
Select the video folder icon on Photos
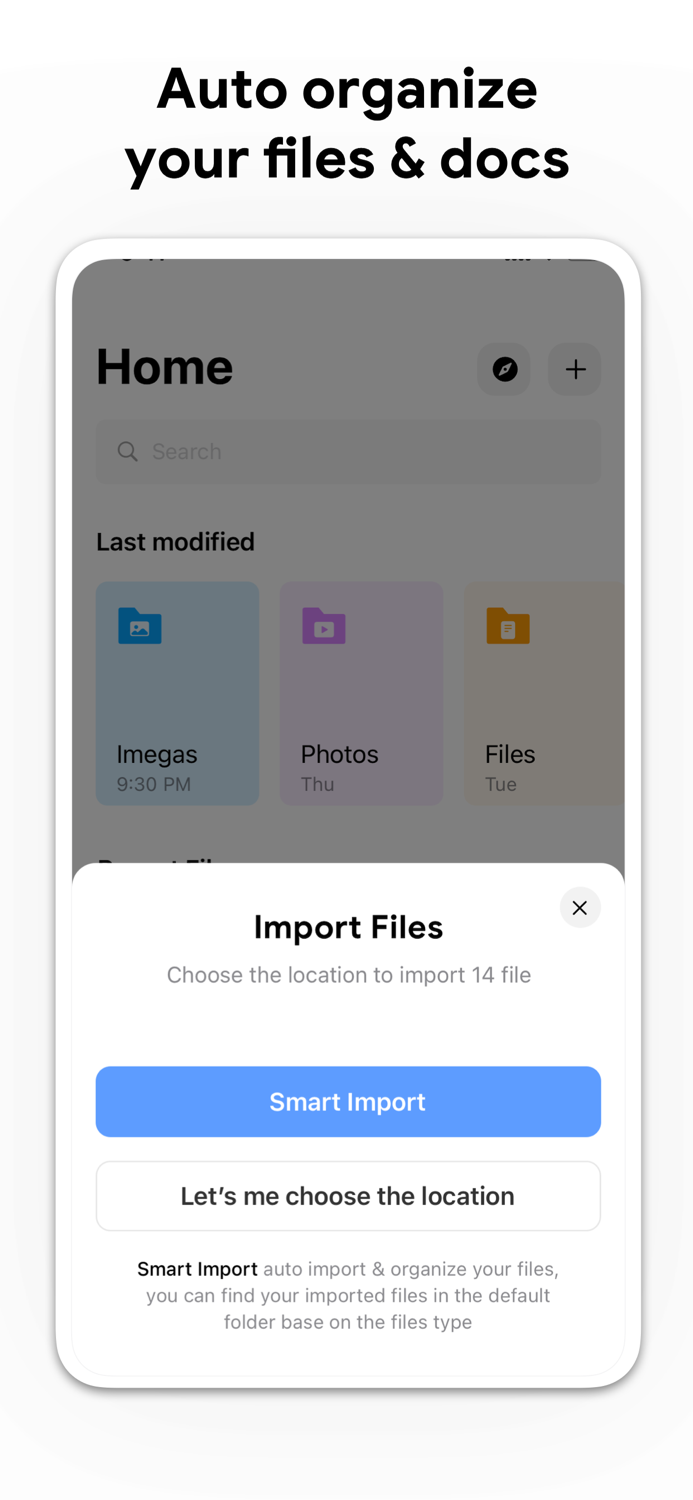tap(323, 626)
